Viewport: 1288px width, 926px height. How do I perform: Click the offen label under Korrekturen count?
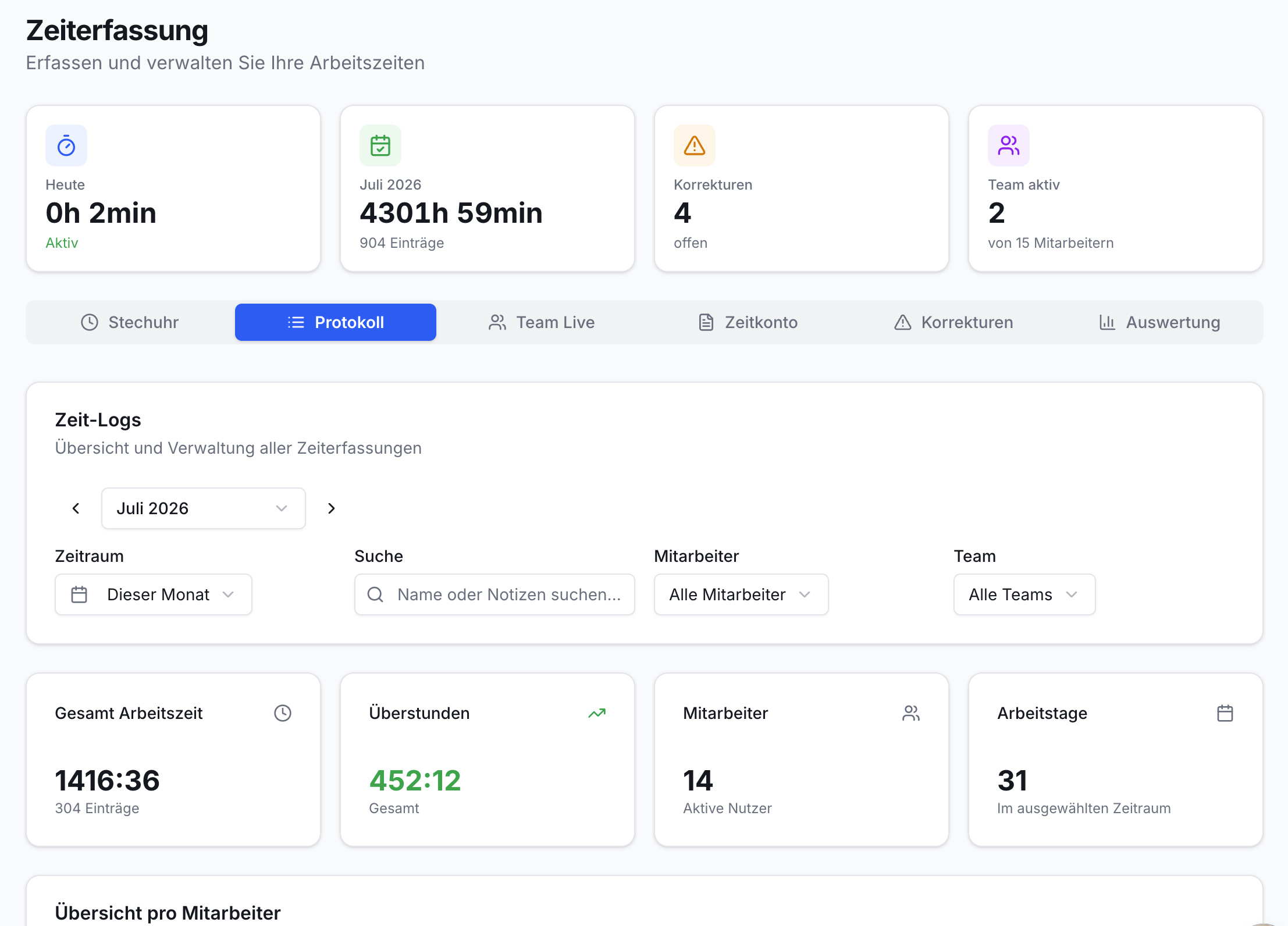pyautogui.click(x=691, y=243)
